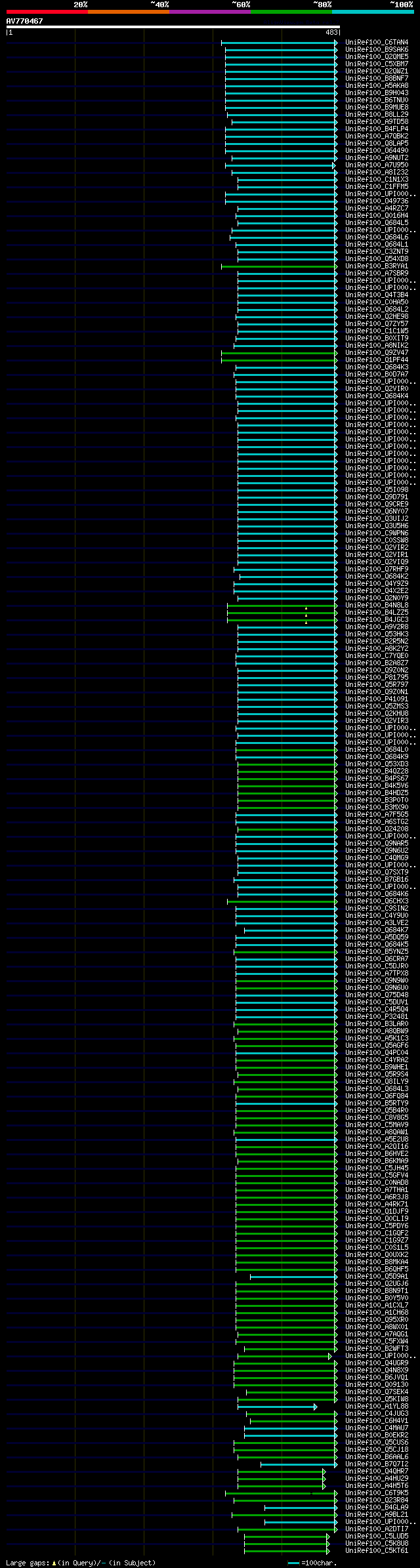Open hit UniRef100_B9SAK6
420x1568 pixels.
tap(377, 50)
